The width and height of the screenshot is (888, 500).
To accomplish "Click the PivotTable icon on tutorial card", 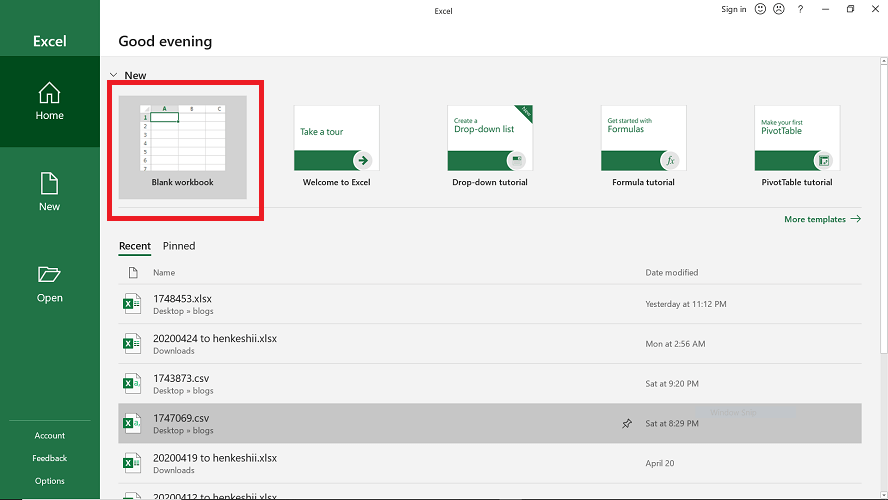I will (x=823, y=160).
